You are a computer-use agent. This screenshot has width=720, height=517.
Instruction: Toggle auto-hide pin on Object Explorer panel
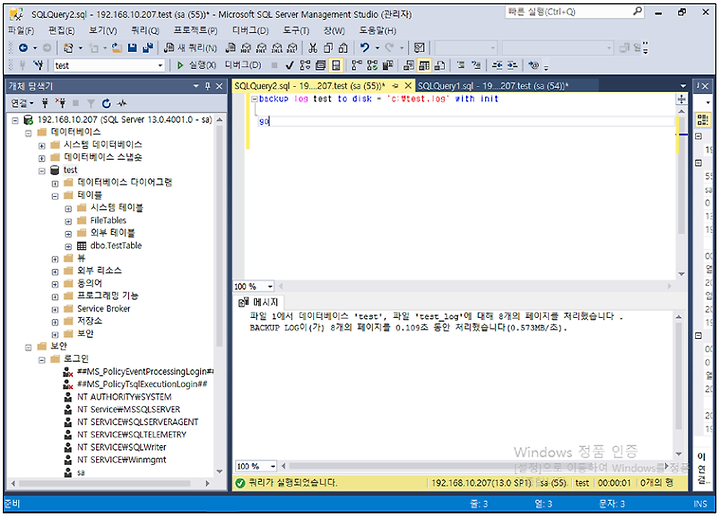(208, 86)
